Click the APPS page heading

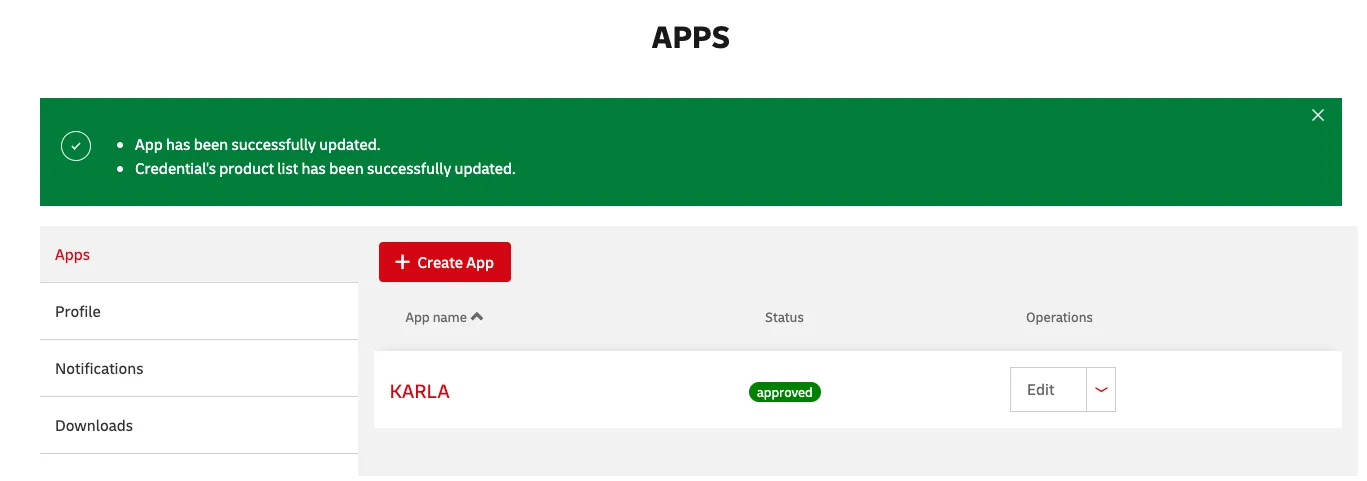pos(690,38)
